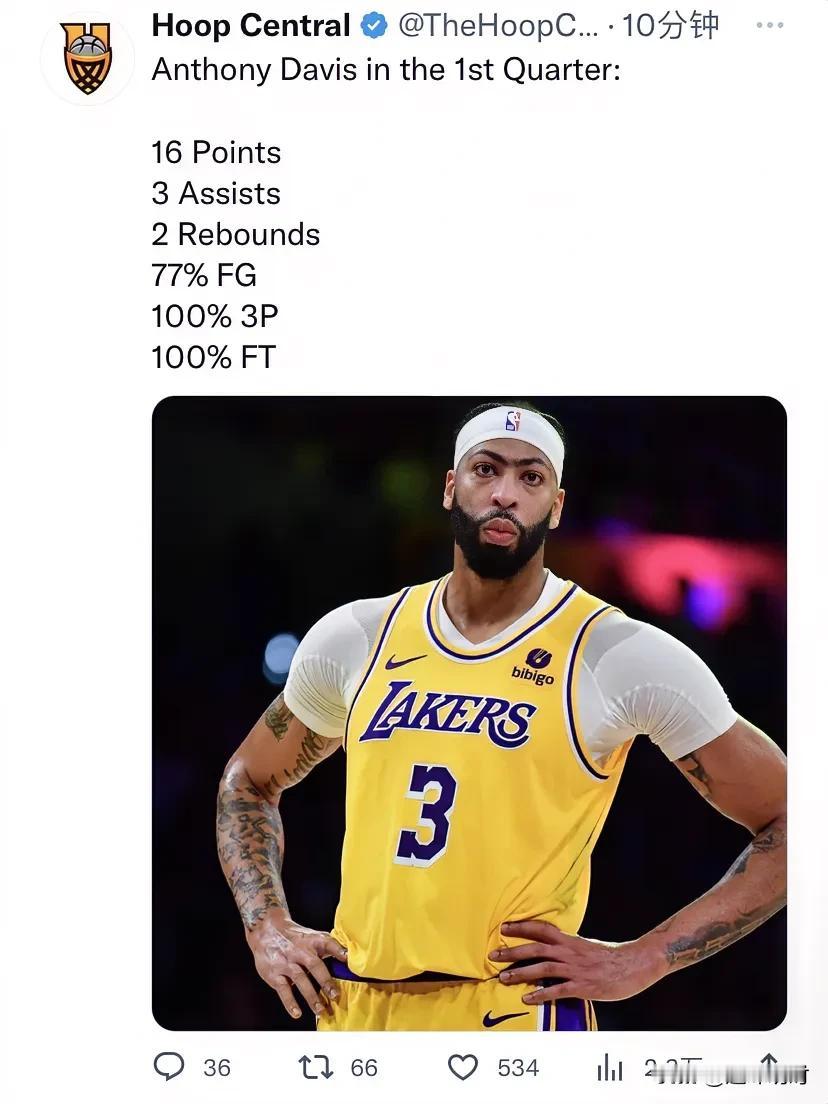Click the "16 Points" stat line
This screenshot has width=828, height=1104.
[216, 152]
